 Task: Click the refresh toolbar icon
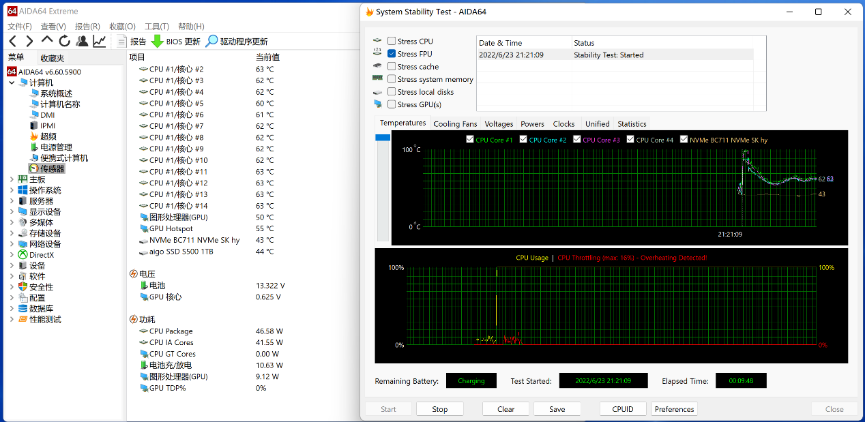[x=65, y=41]
